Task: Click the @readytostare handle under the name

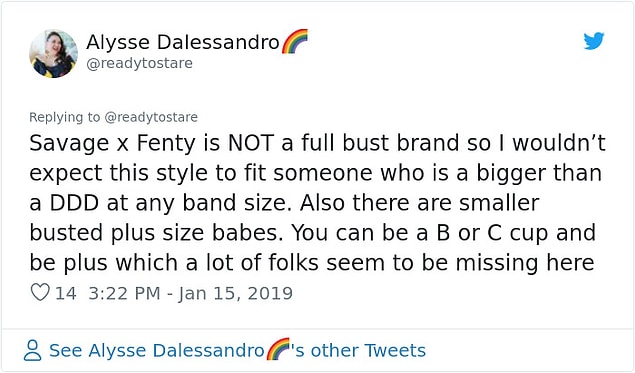Action: pos(139,64)
